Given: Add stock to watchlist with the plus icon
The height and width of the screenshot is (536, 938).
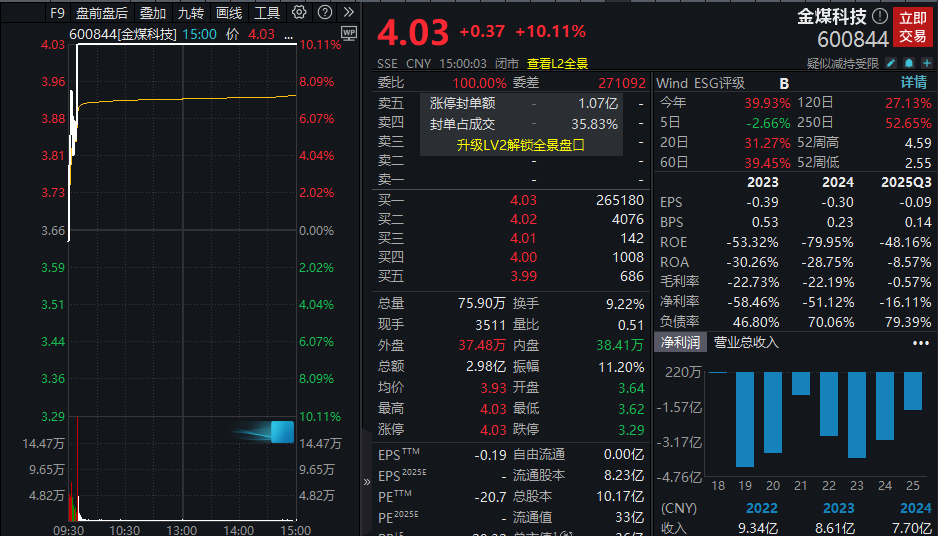Looking at the screenshot, I should pyautogui.click(x=927, y=63).
